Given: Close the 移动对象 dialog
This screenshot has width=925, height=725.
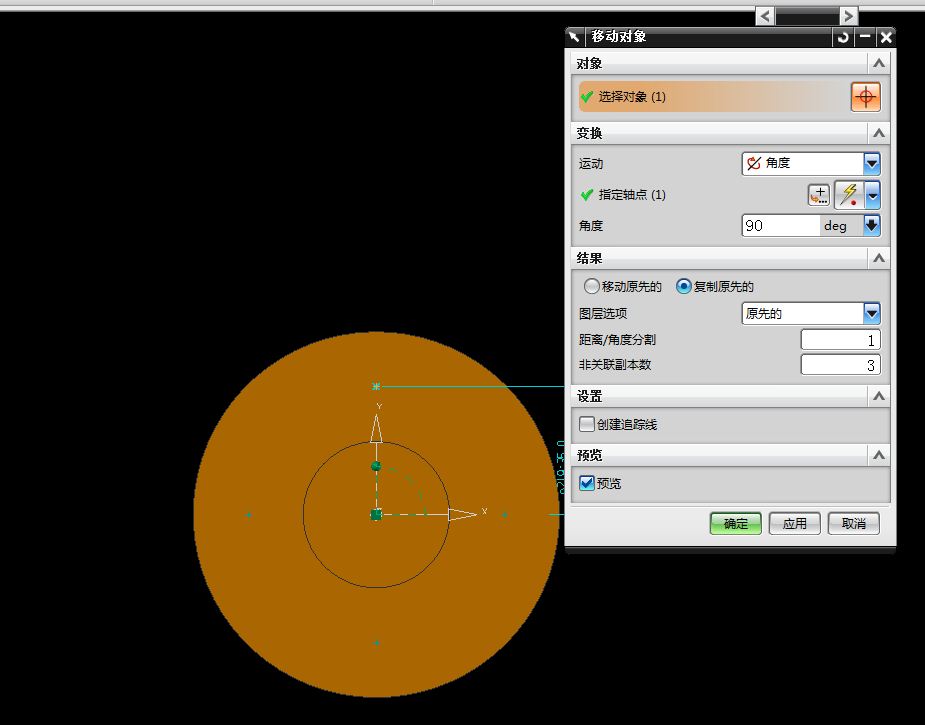Looking at the screenshot, I should click(886, 37).
